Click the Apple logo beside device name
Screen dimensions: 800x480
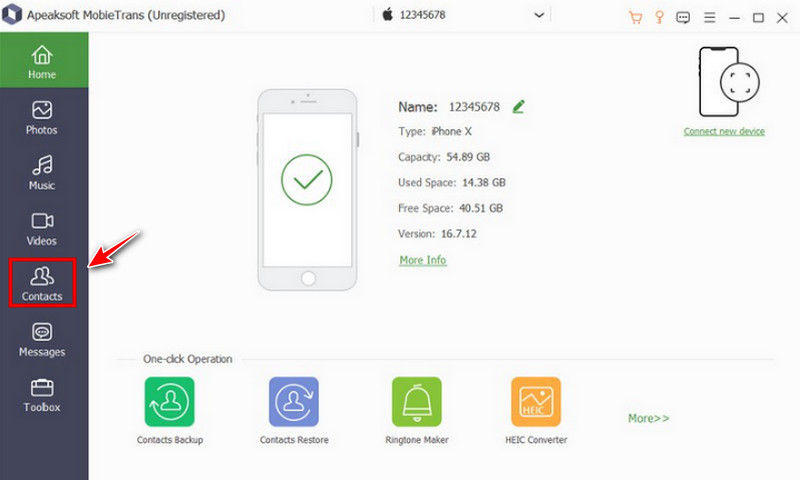click(x=388, y=15)
